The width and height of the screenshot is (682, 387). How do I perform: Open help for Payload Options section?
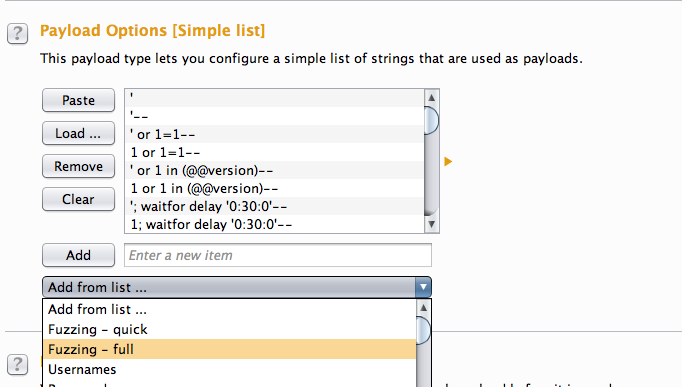coord(17,33)
